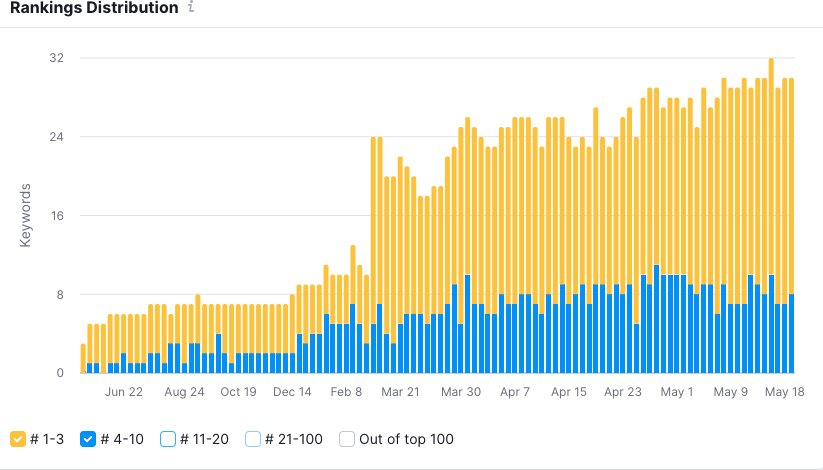Select the Out of top 100 label
The width and height of the screenshot is (823, 470).
click(406, 439)
